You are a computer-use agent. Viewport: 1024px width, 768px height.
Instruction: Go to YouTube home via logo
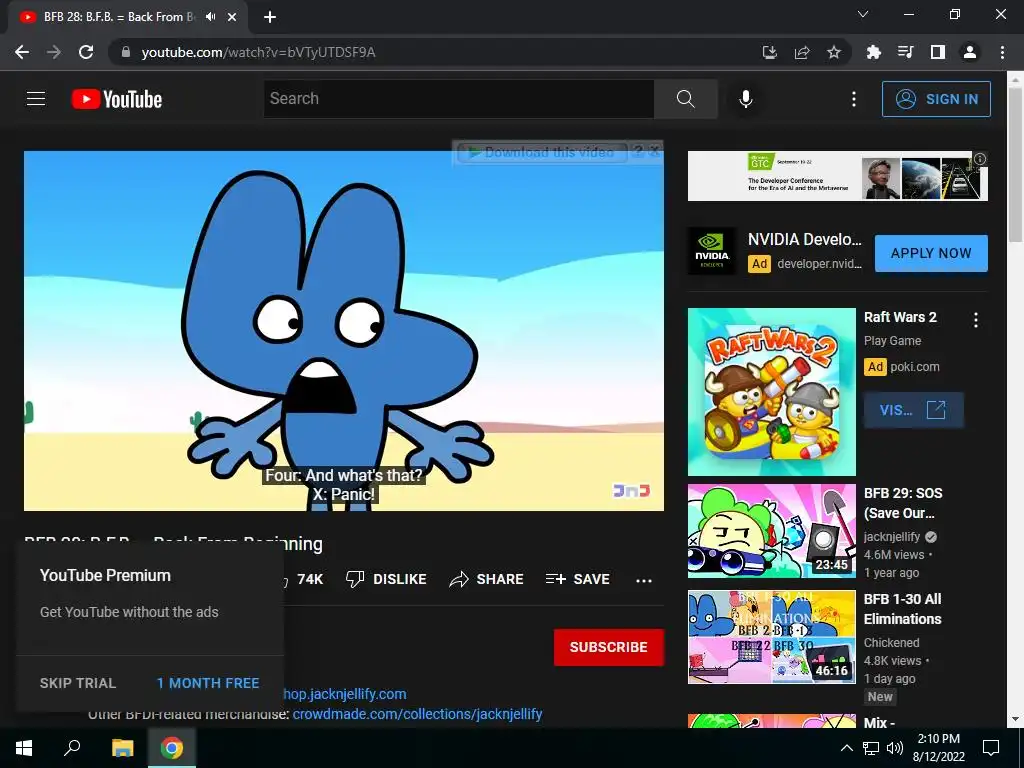[117, 99]
